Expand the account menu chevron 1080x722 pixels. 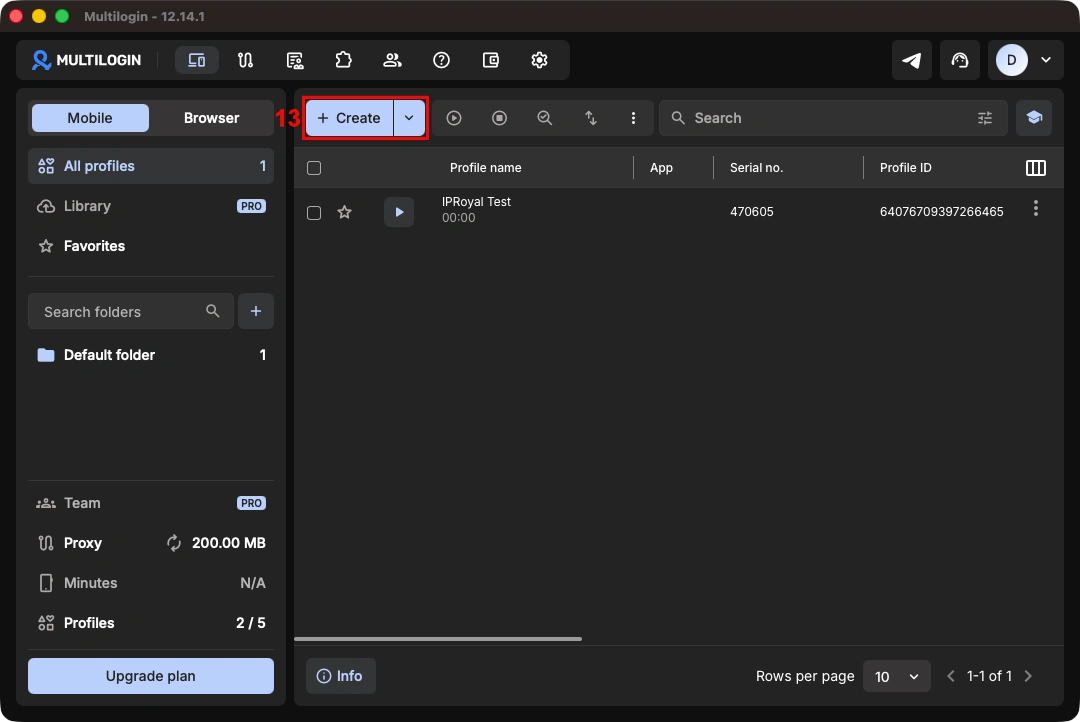click(x=1046, y=60)
